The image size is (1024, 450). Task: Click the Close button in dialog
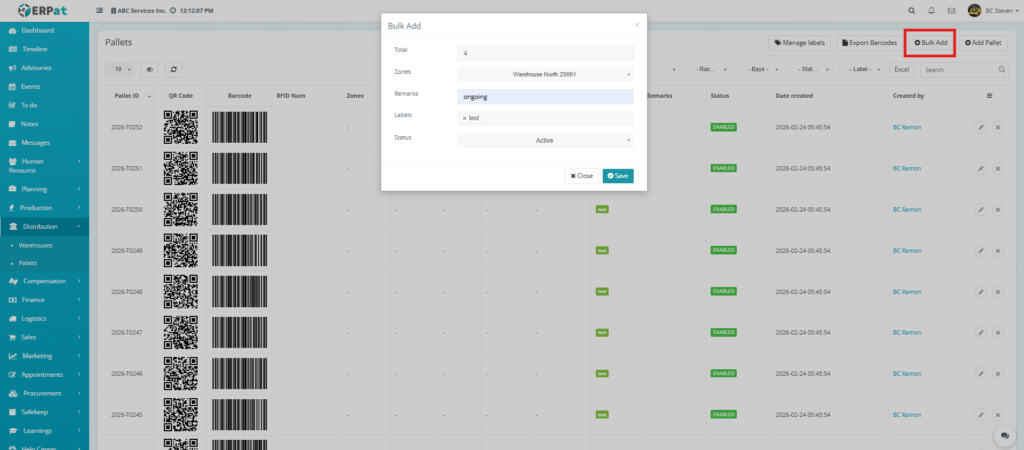click(581, 176)
